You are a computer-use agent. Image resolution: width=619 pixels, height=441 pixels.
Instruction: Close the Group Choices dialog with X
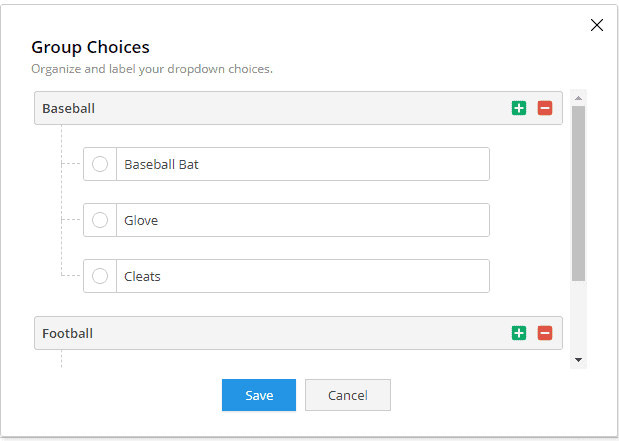tap(596, 25)
